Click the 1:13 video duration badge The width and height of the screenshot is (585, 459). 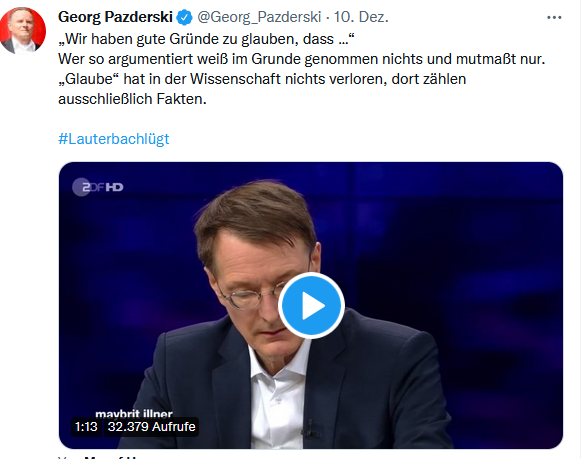[86, 427]
